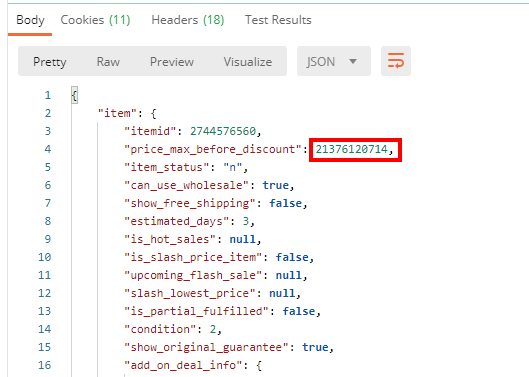Click the "item_status" key

(x=167, y=167)
